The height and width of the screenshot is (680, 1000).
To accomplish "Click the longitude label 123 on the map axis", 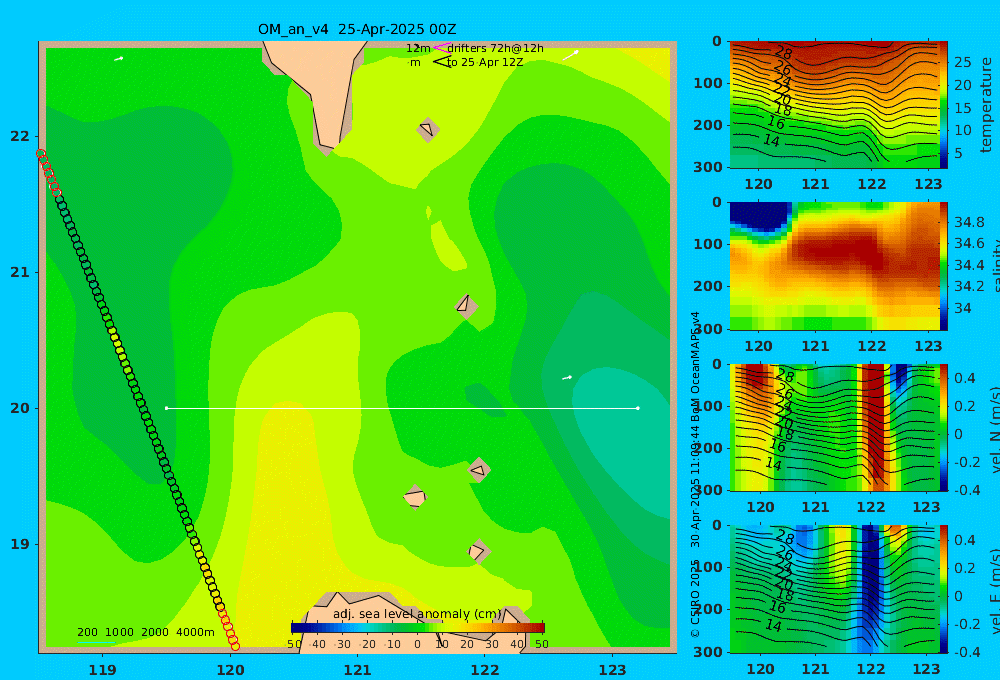I will pos(612,670).
